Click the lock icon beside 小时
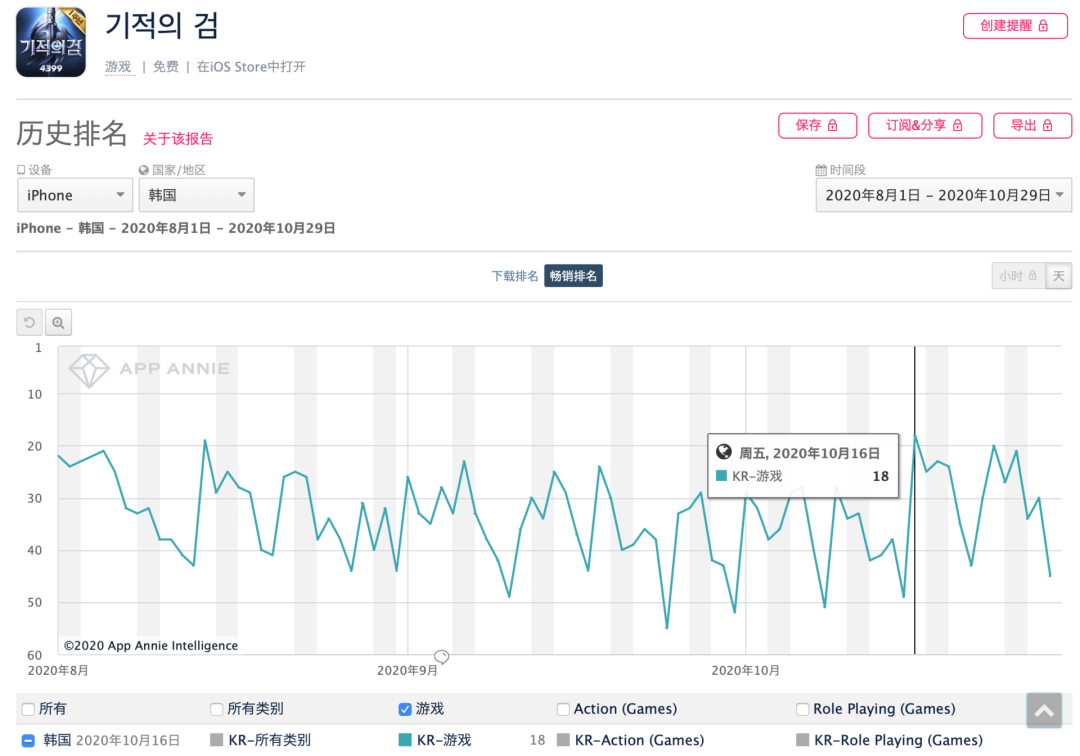The image size is (1080, 756). point(1032,275)
